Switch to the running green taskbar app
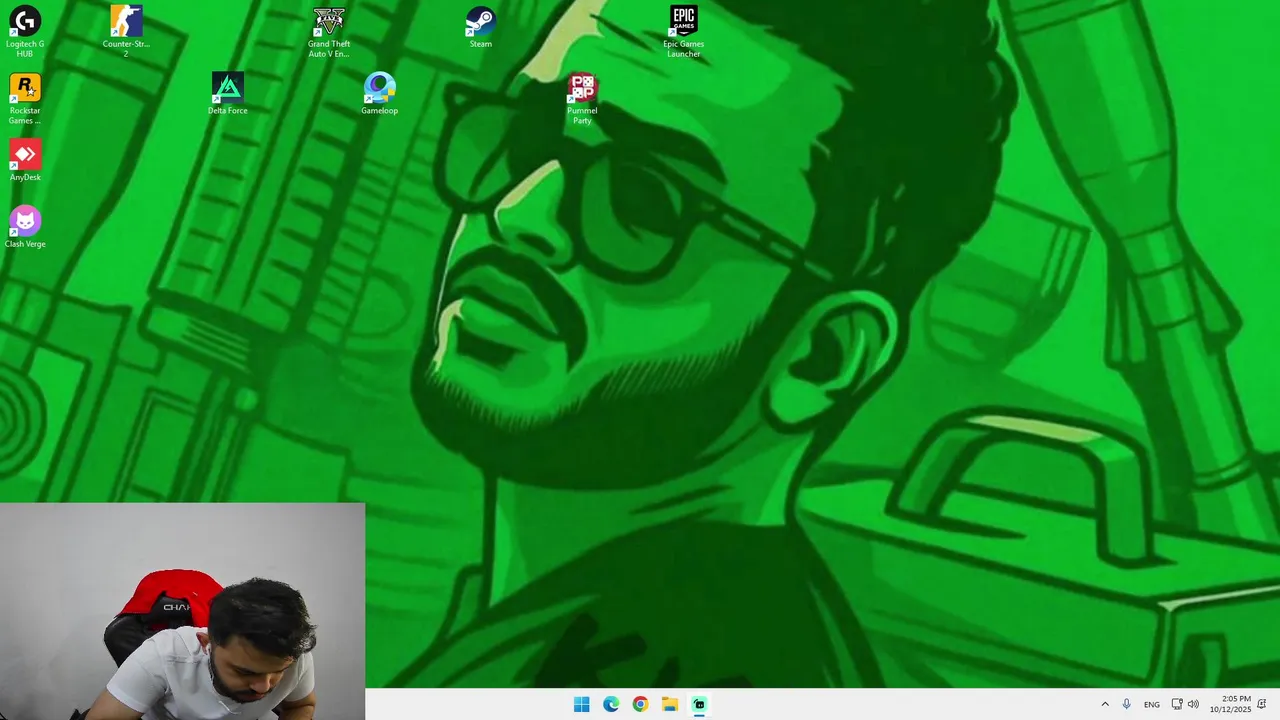This screenshot has width=1280, height=720. 699,705
